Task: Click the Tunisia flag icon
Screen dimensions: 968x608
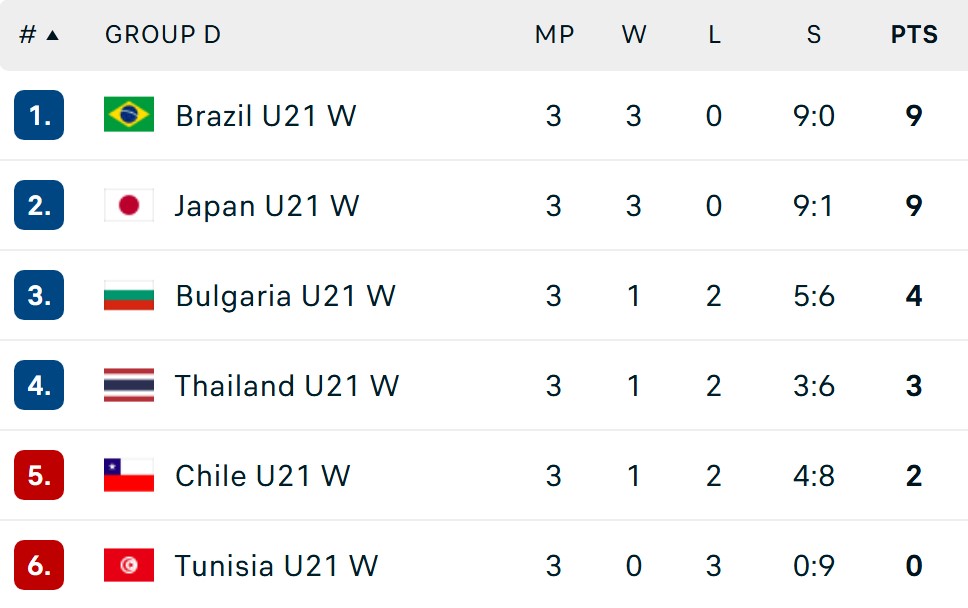Action: (128, 565)
